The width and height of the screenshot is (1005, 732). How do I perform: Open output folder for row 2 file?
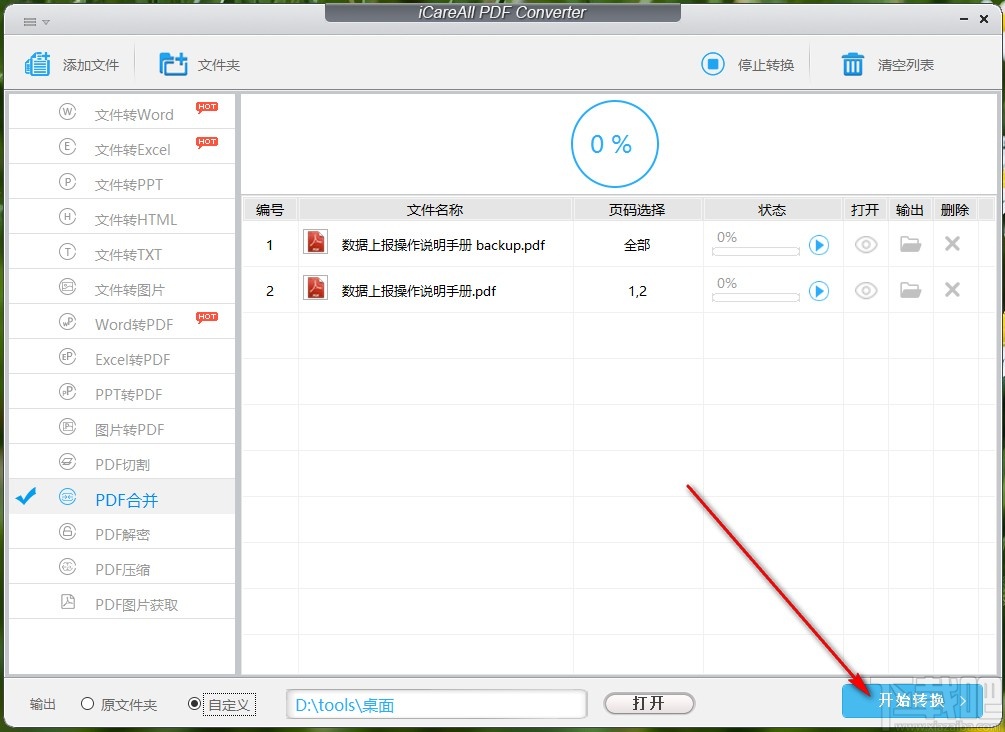(910, 290)
